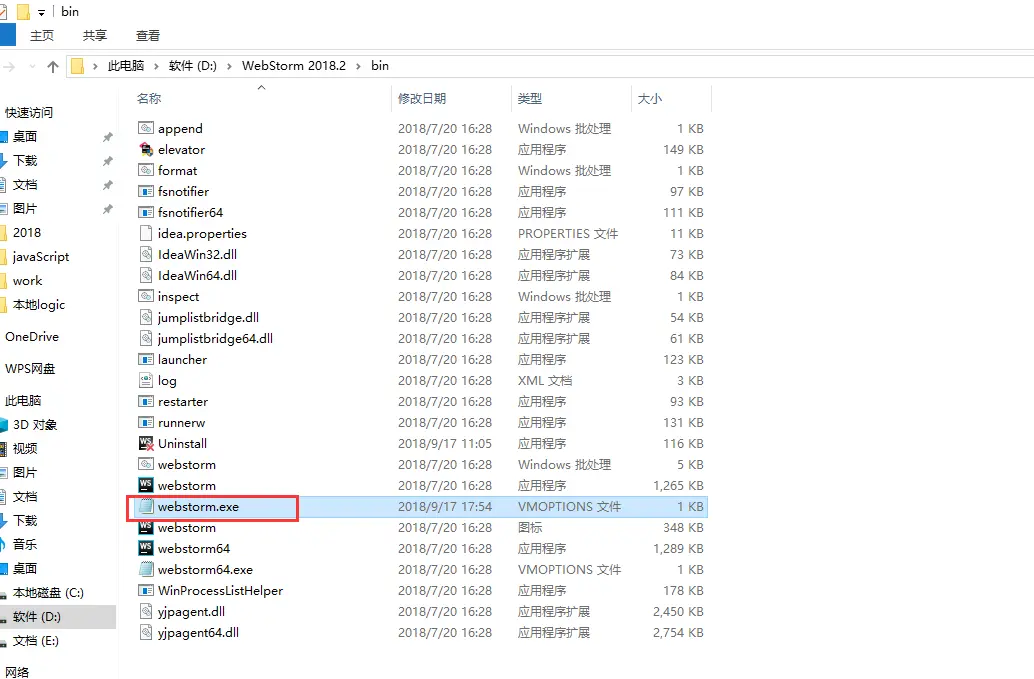Image resolution: width=1034 pixels, height=679 pixels.
Task: Click the webstorm64.exe vmoptions file icon
Action: pyautogui.click(x=146, y=570)
